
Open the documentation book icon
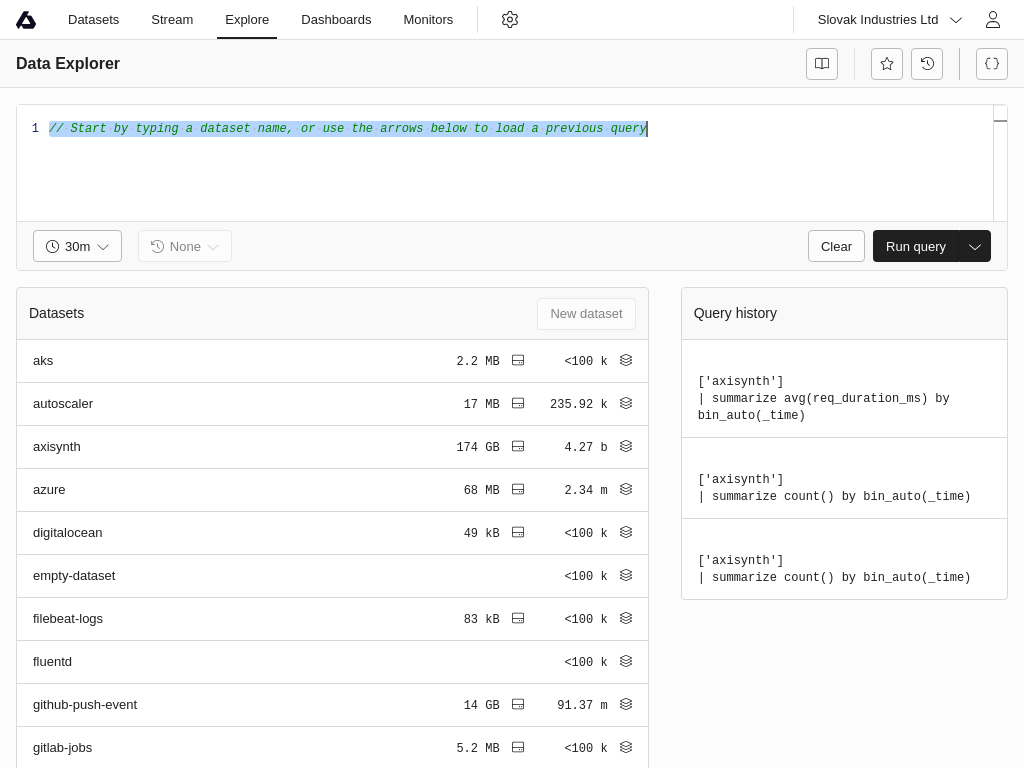click(x=822, y=64)
